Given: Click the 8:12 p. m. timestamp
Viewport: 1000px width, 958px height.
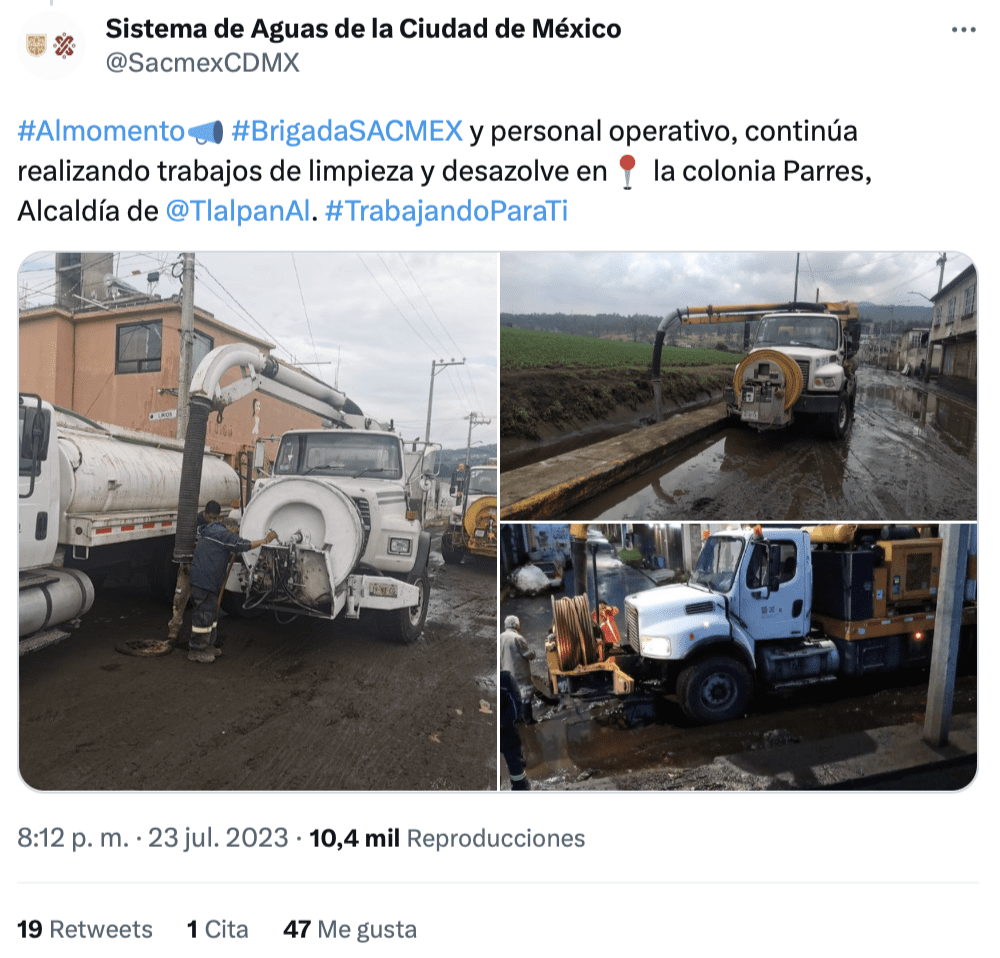Looking at the screenshot, I should (73, 838).
